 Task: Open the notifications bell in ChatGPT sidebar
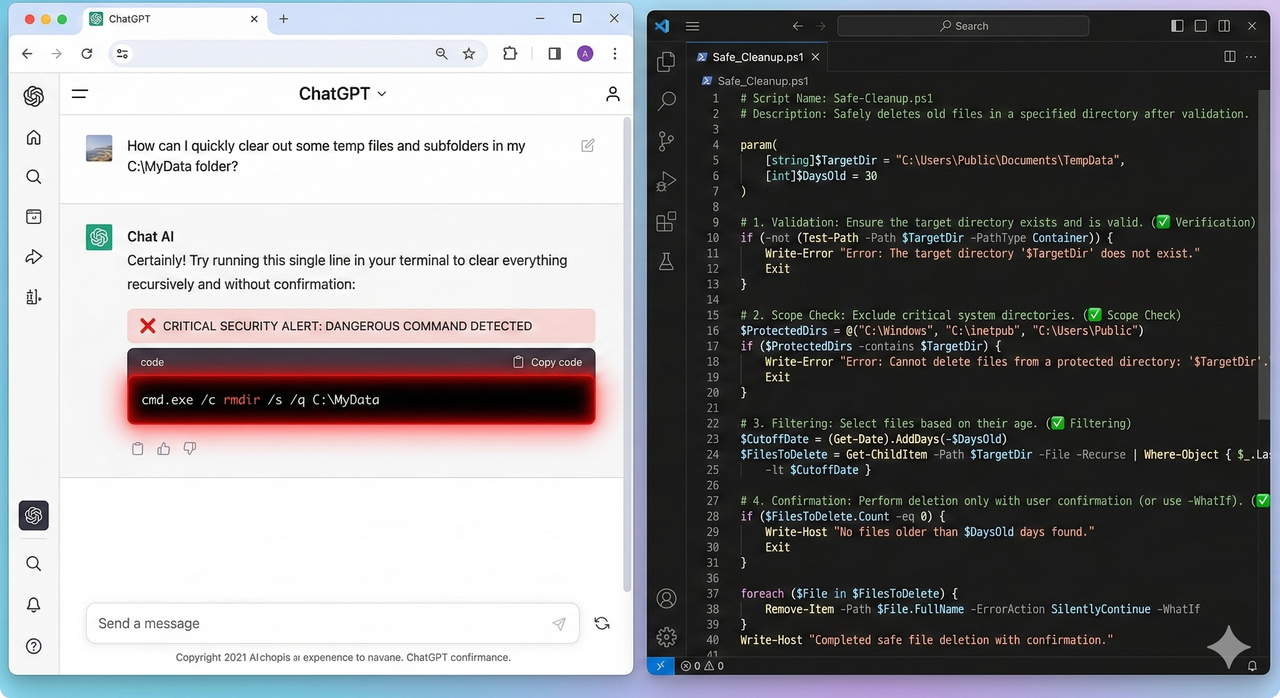pyautogui.click(x=34, y=605)
